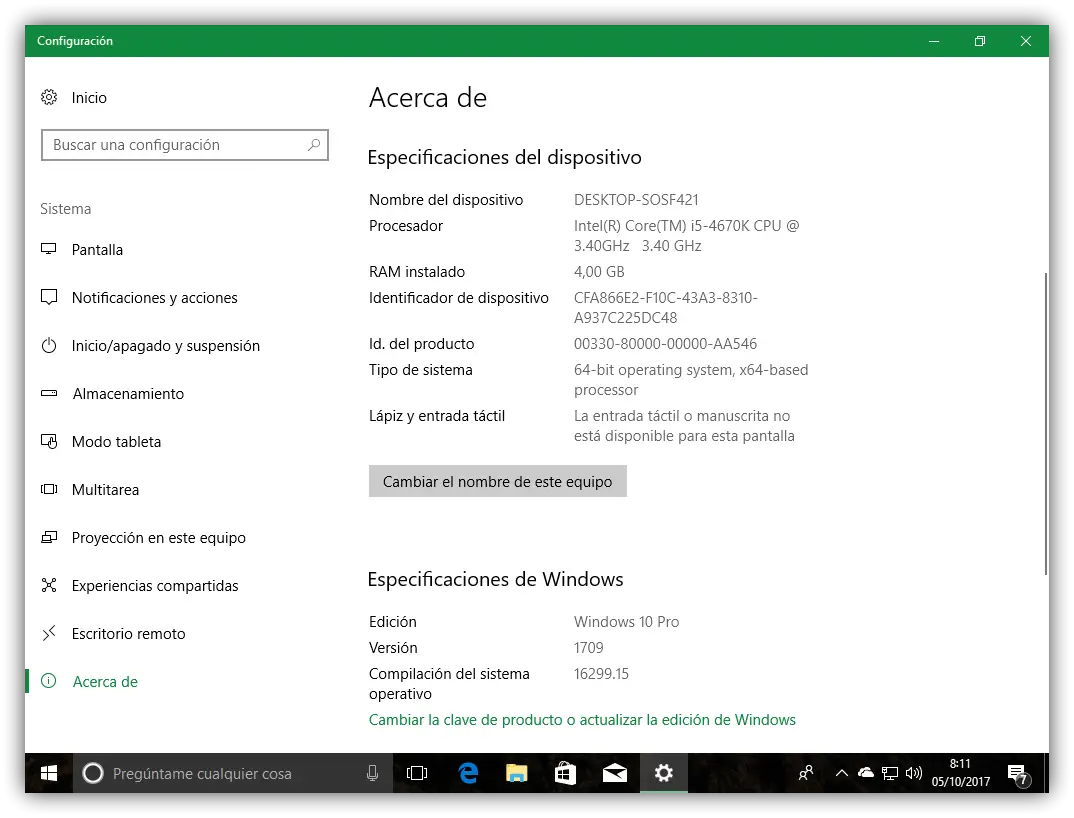This screenshot has height=818, width=1074.
Task: Open the People icon in the tray
Action: tap(806, 773)
